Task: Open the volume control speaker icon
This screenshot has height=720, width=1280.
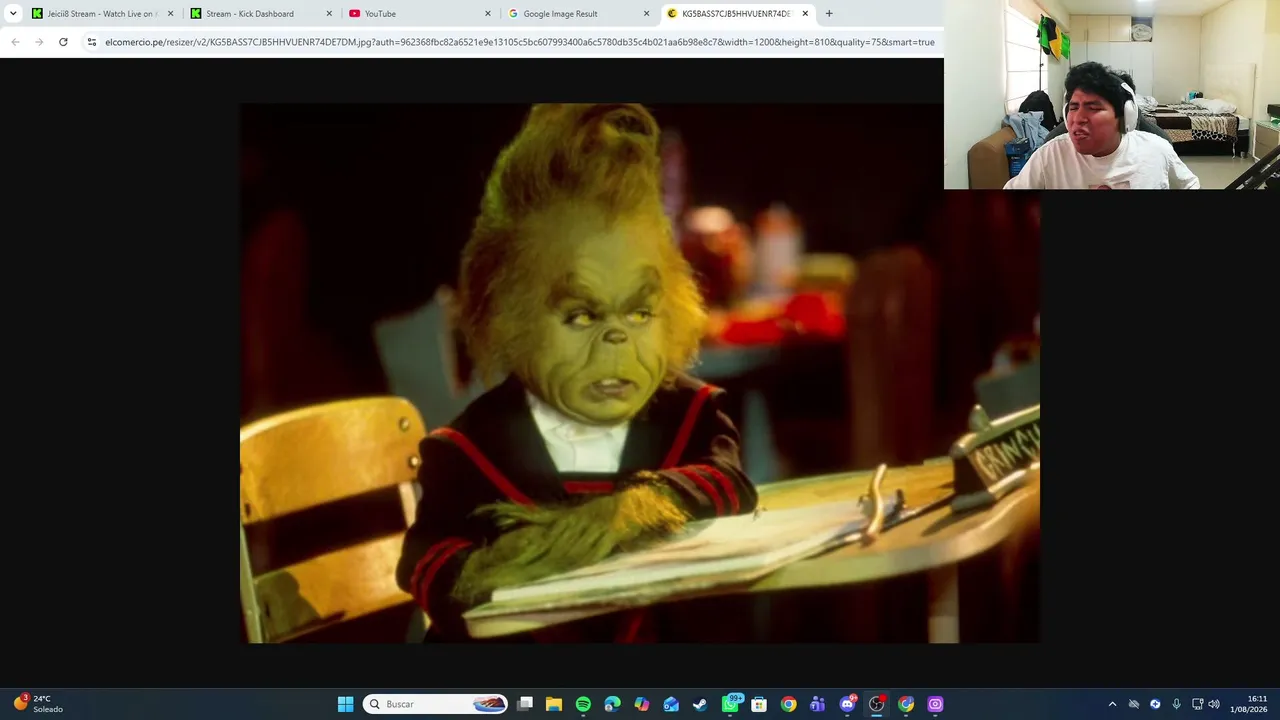Action: tap(1214, 704)
